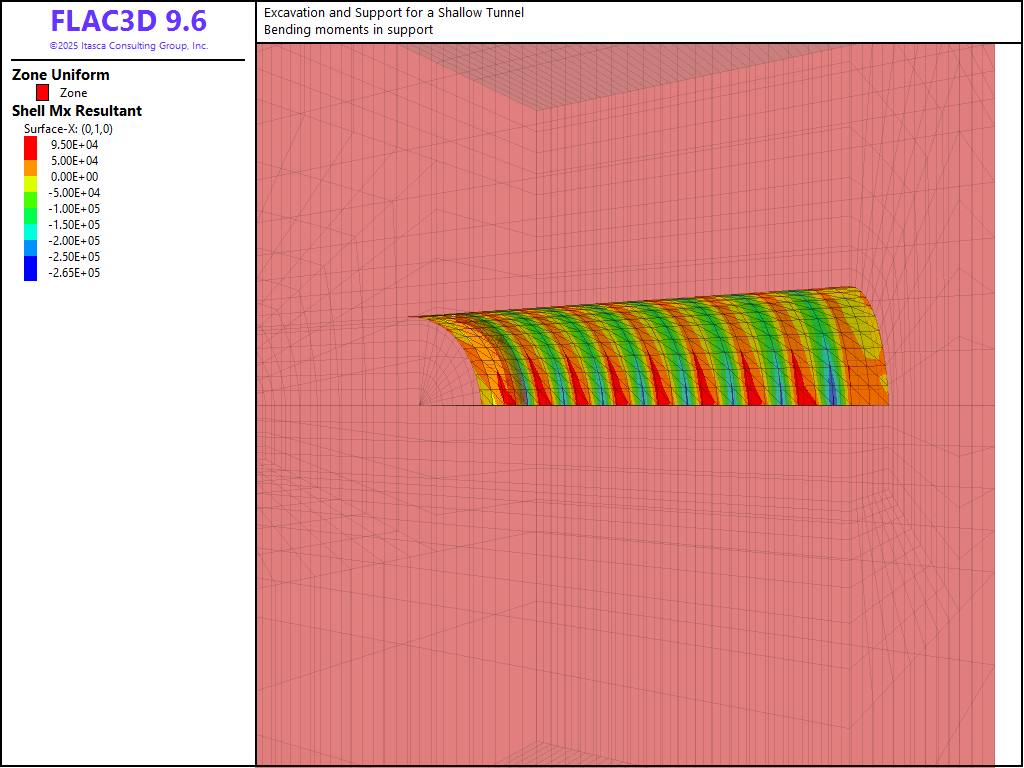Click the Surface-X: (0,1,0) label
This screenshot has width=1024, height=768.
click(69, 129)
